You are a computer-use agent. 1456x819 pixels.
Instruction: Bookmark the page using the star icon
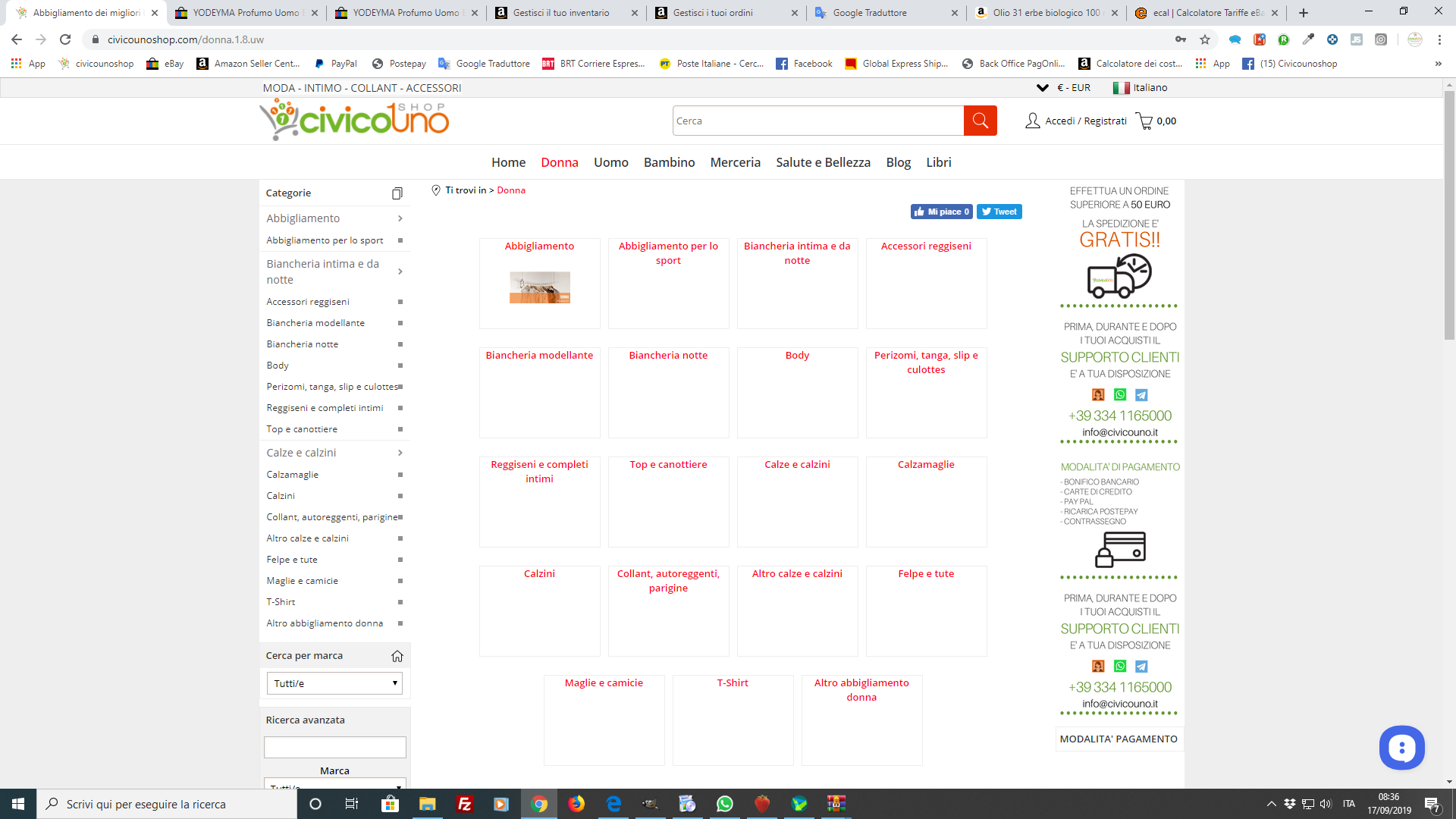(1205, 39)
